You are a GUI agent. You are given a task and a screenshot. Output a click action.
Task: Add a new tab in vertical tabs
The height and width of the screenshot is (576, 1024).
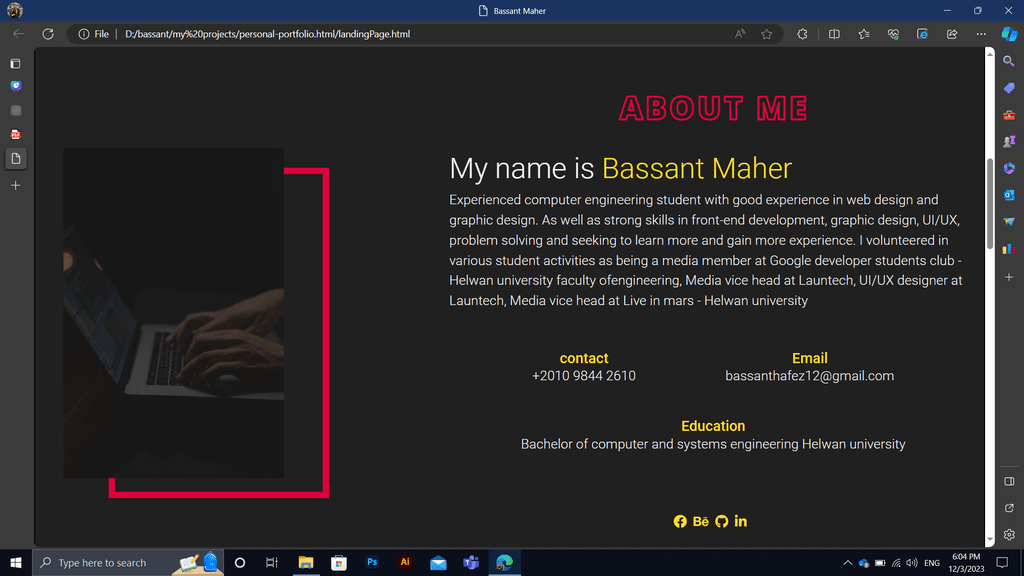pyautogui.click(x=16, y=185)
